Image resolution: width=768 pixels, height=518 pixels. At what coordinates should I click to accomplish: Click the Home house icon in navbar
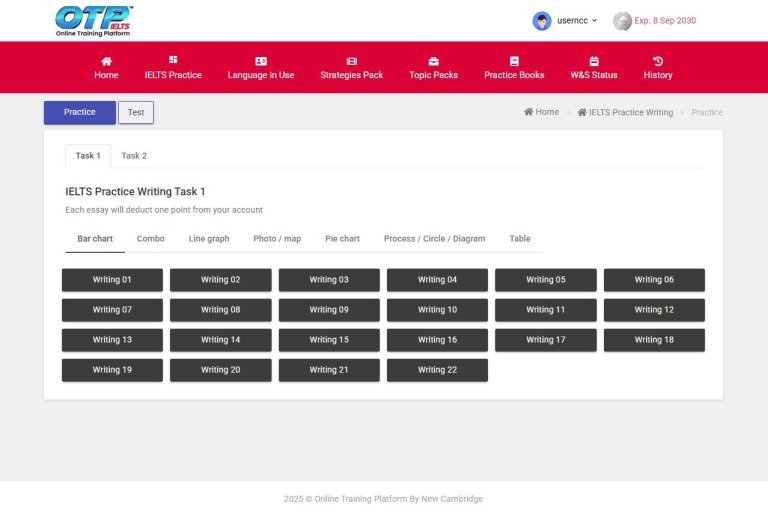click(106, 61)
